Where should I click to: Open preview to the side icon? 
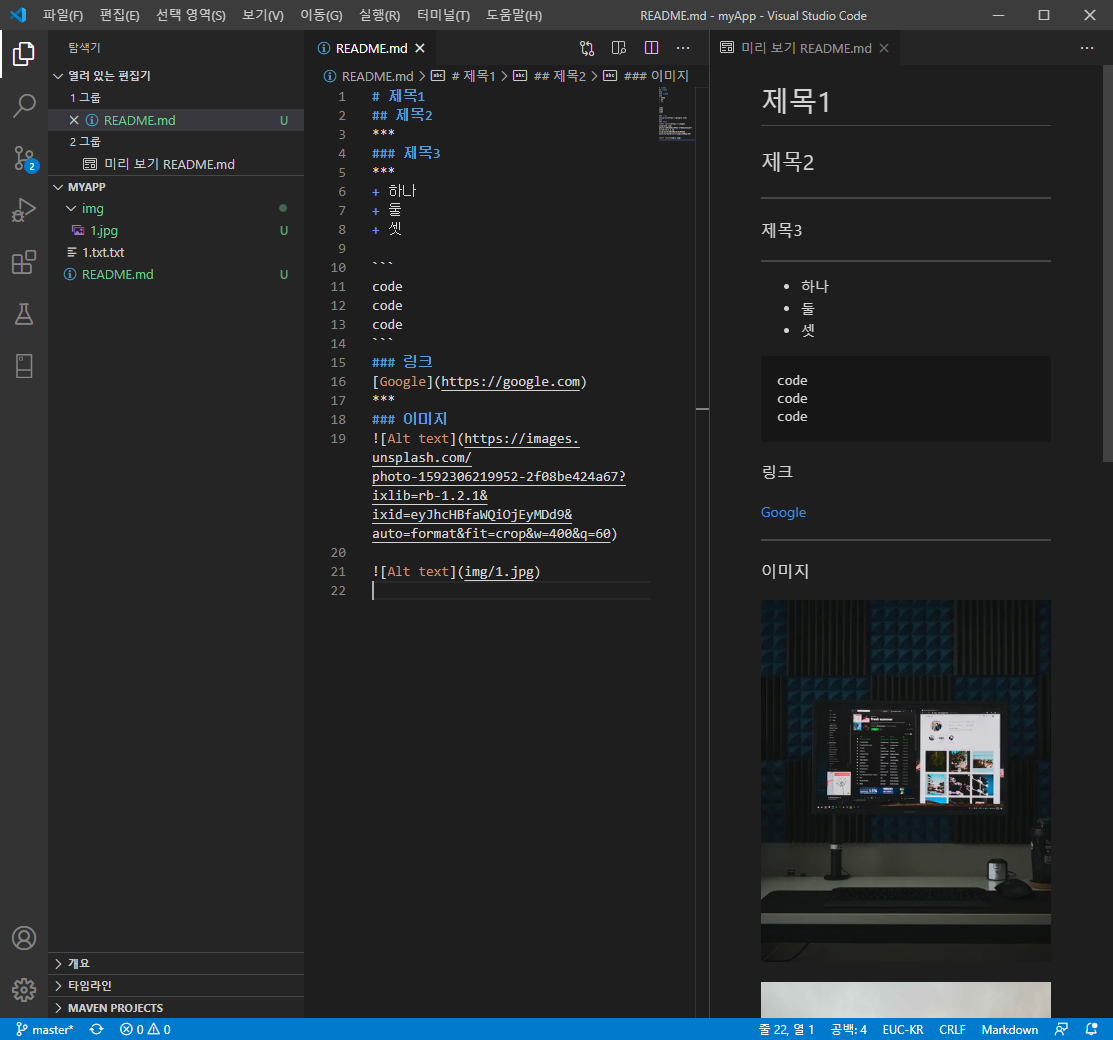point(619,48)
